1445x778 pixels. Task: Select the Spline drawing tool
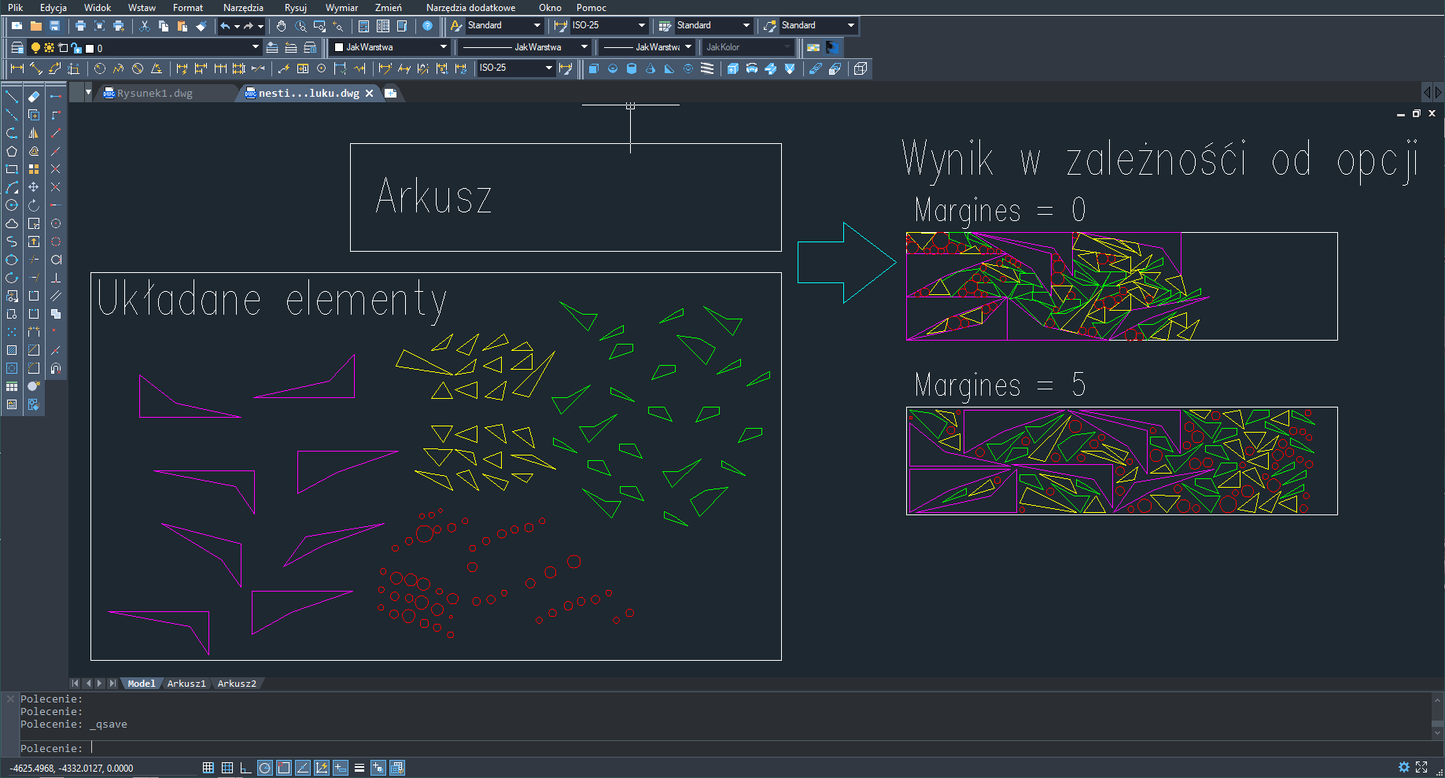(12, 241)
